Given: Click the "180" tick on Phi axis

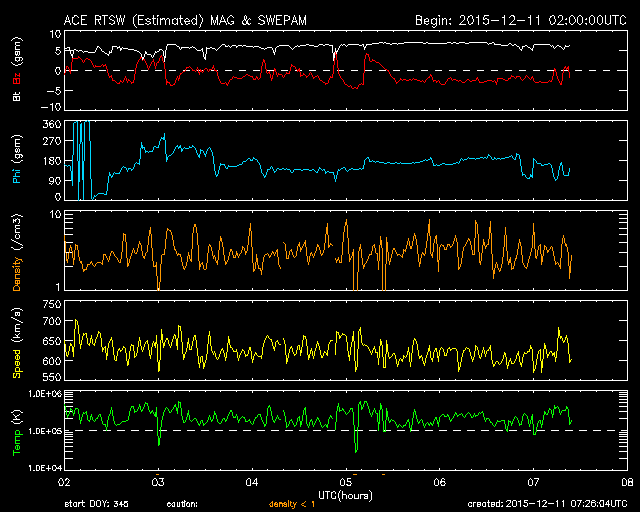Looking at the screenshot, I should pyautogui.click(x=52, y=161).
